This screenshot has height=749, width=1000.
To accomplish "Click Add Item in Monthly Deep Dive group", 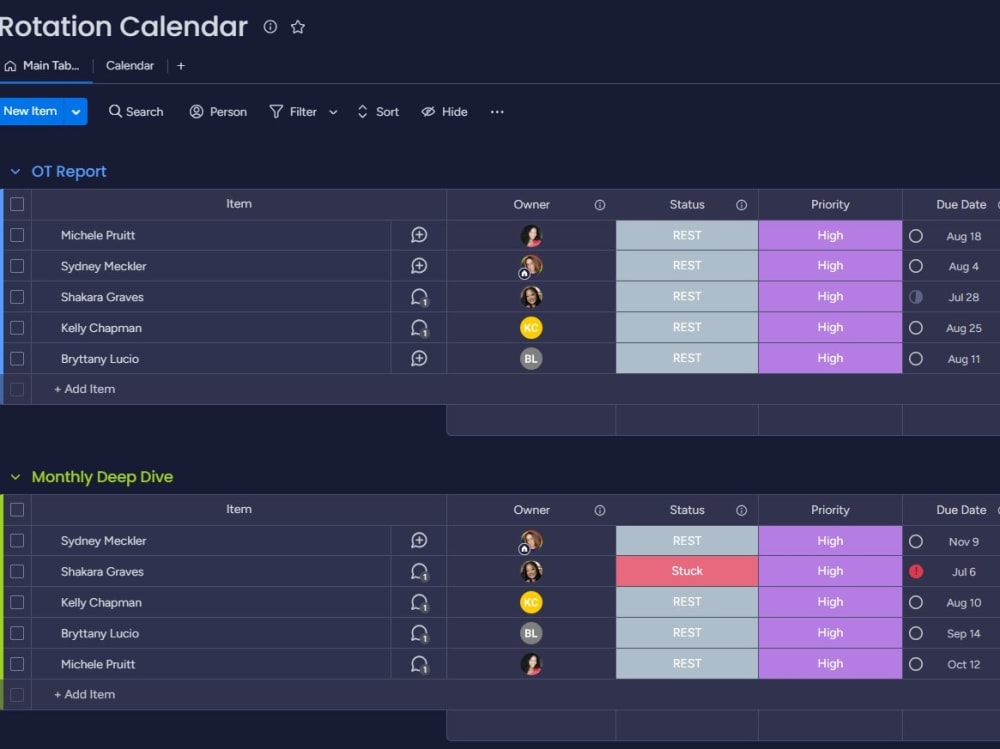I will tap(84, 695).
